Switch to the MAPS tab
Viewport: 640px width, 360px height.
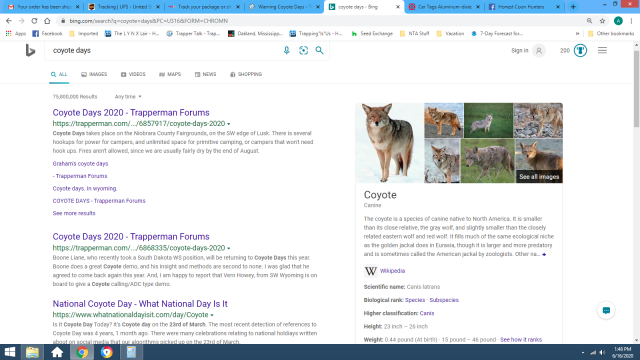pos(170,74)
